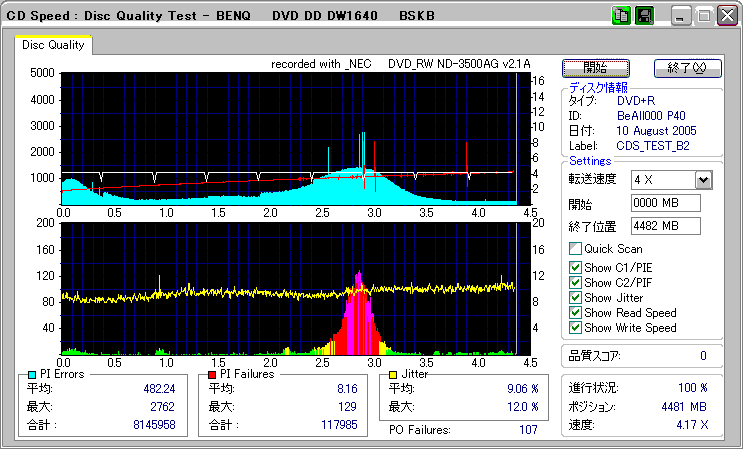Open the 転送速度 speed dropdown

point(703,179)
